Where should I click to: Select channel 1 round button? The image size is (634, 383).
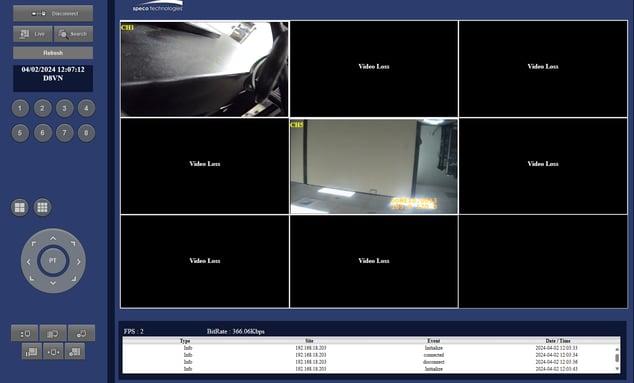coord(20,108)
